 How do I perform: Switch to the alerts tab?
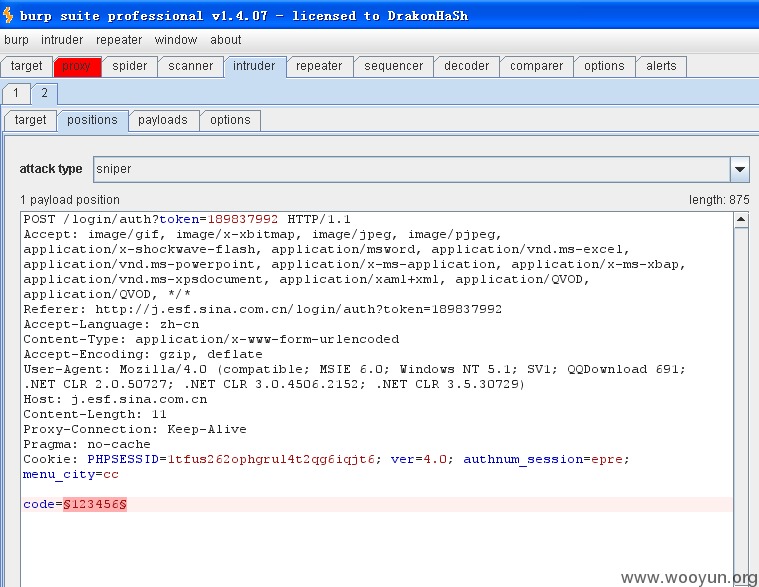pyautogui.click(x=661, y=66)
